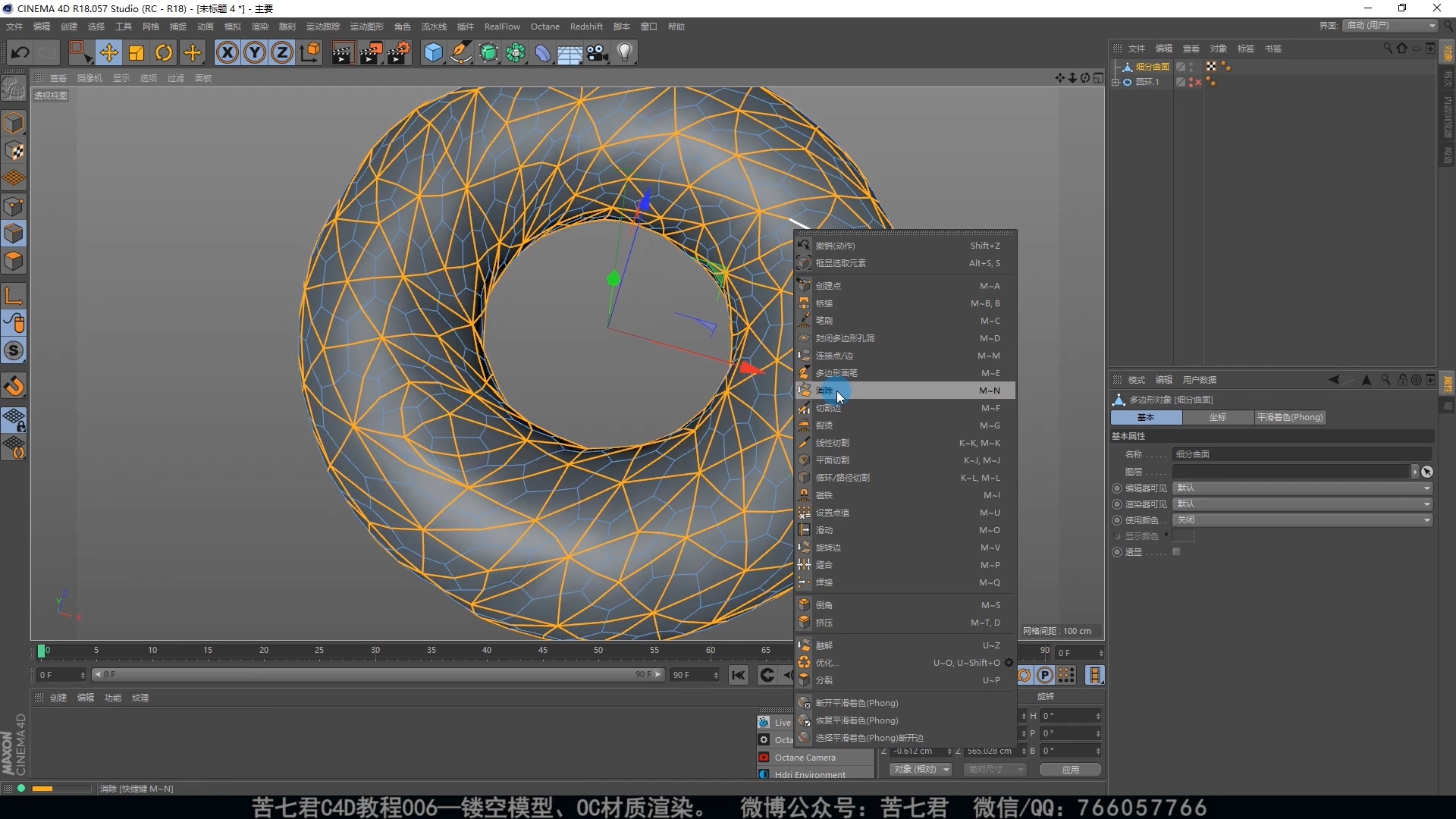Viewport: 1456px width, 819px height.
Task: Select the 基本 attribute tab
Action: (1146, 417)
